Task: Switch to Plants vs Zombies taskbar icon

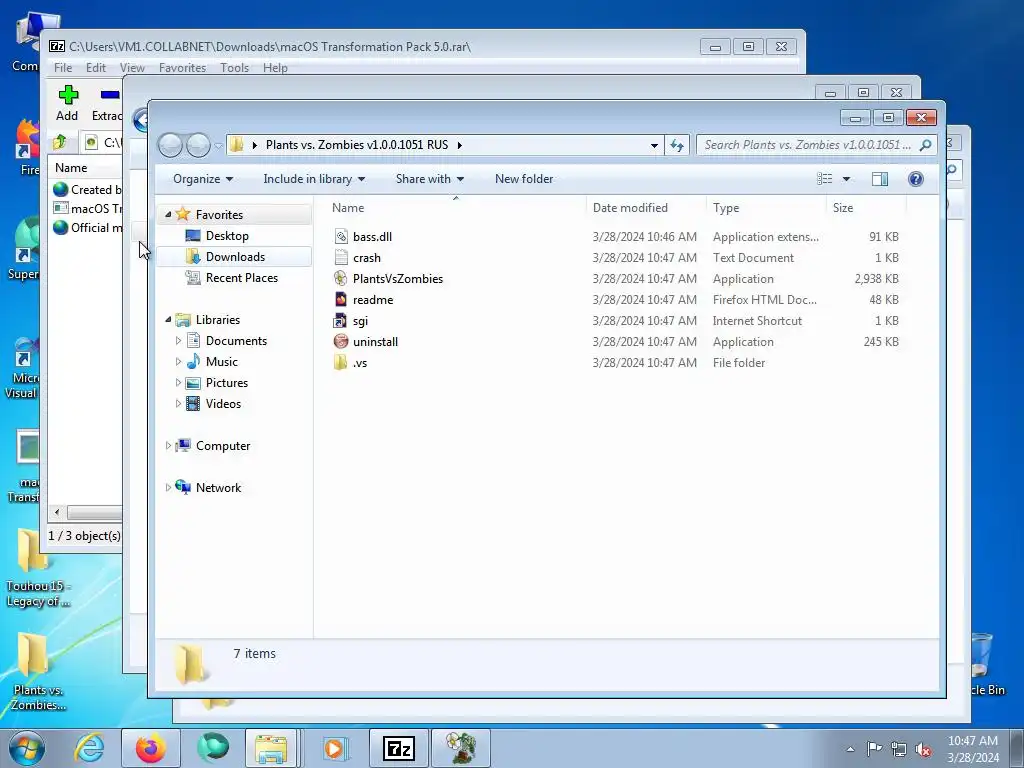Action: 461,748
